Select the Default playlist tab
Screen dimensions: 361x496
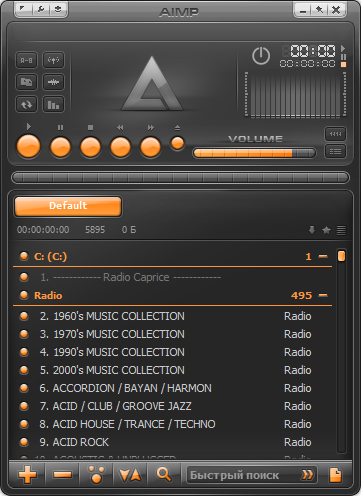[x=68, y=206]
